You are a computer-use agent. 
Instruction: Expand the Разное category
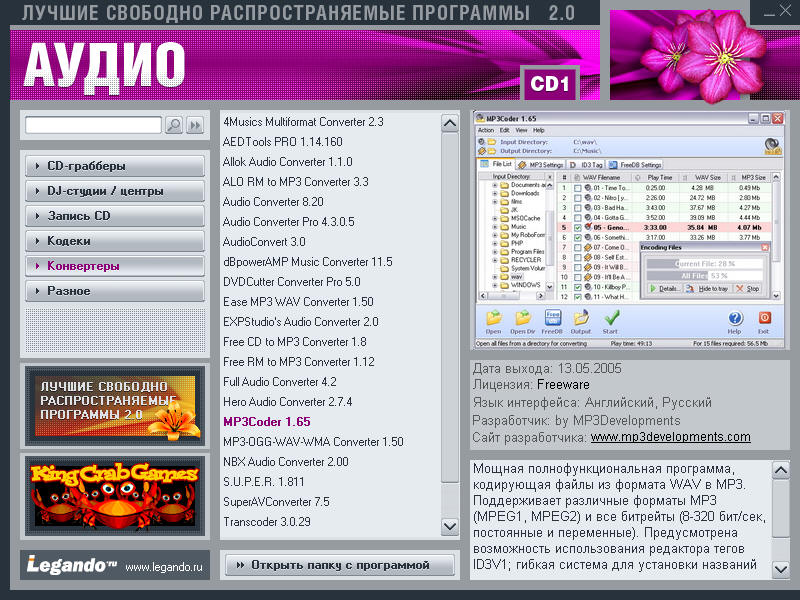coord(115,291)
